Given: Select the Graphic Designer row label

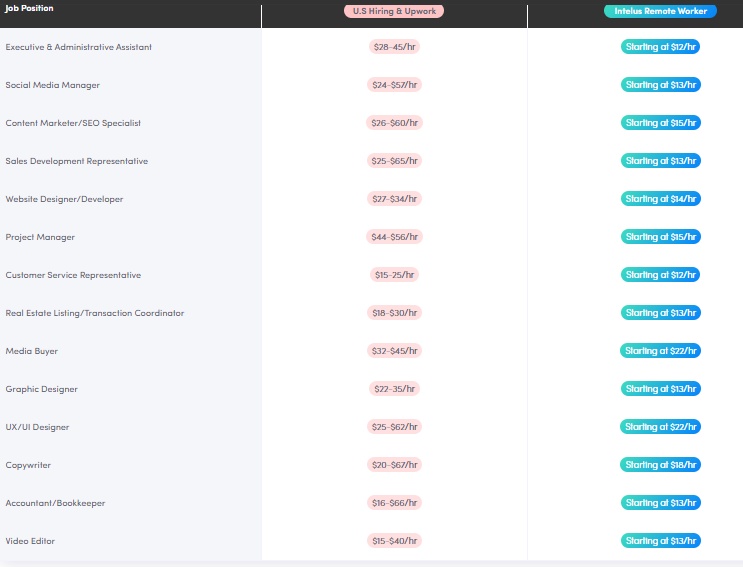Looking at the screenshot, I should [x=42, y=389].
